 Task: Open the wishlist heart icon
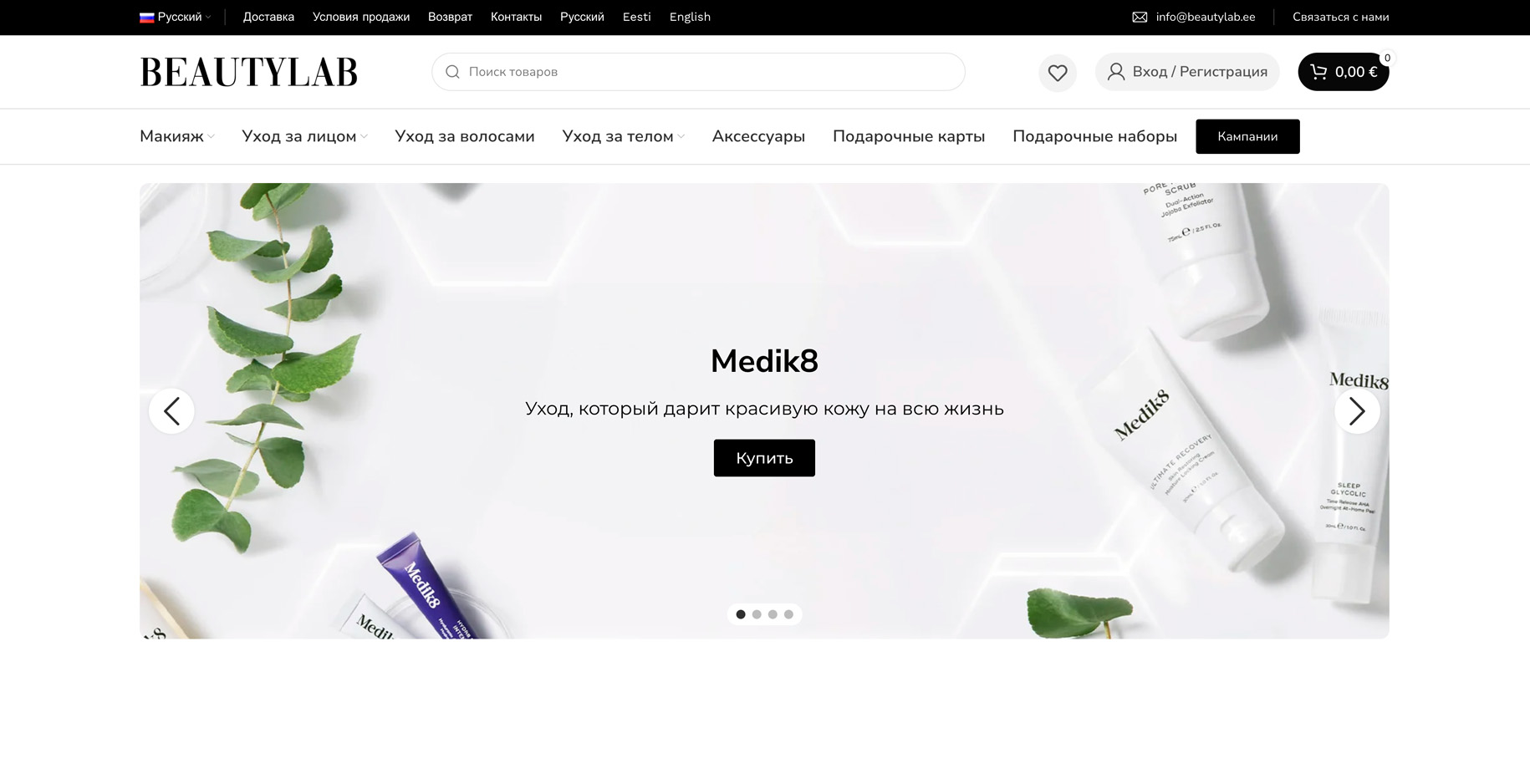1058,73
